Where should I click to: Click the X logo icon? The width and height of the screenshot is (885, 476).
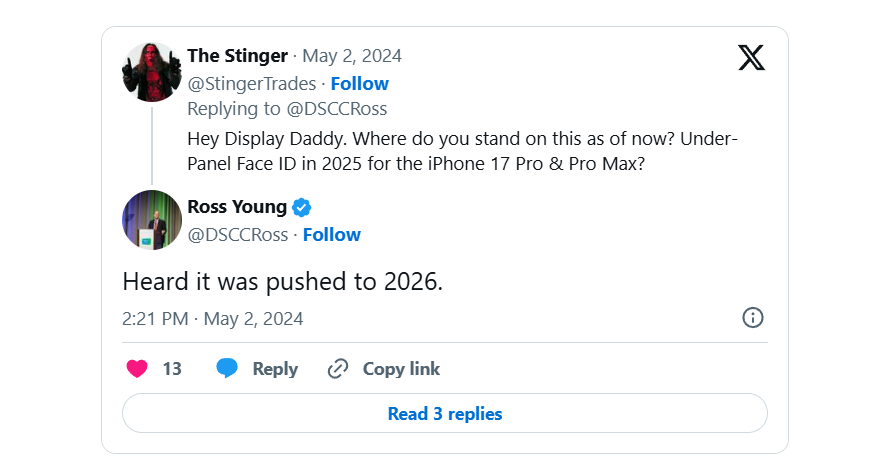coord(751,58)
